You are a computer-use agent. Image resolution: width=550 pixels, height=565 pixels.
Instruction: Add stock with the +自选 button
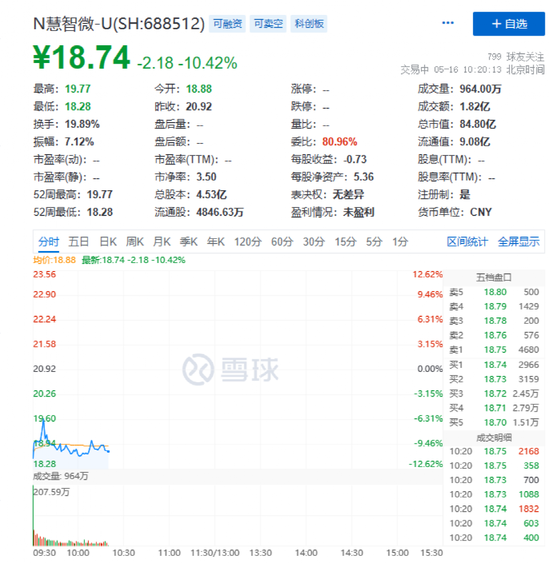[x=509, y=24]
